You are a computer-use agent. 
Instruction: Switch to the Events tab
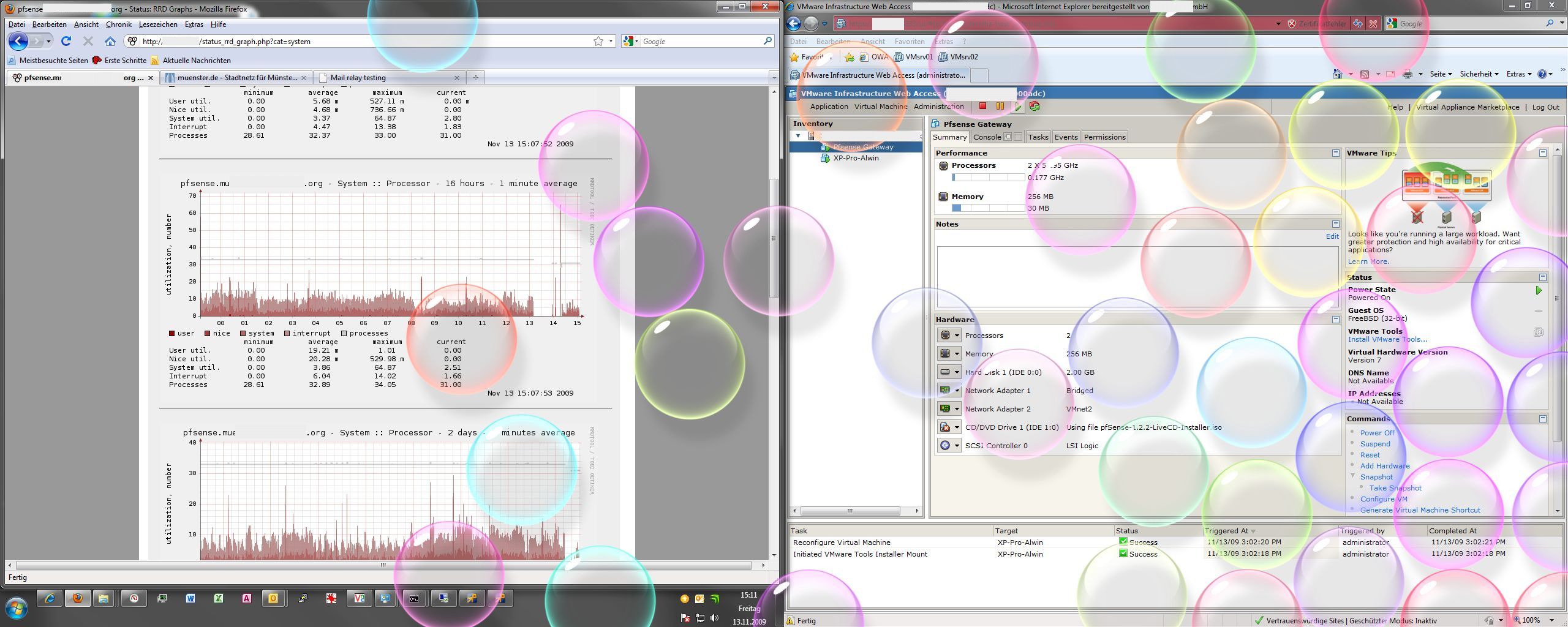click(1066, 137)
